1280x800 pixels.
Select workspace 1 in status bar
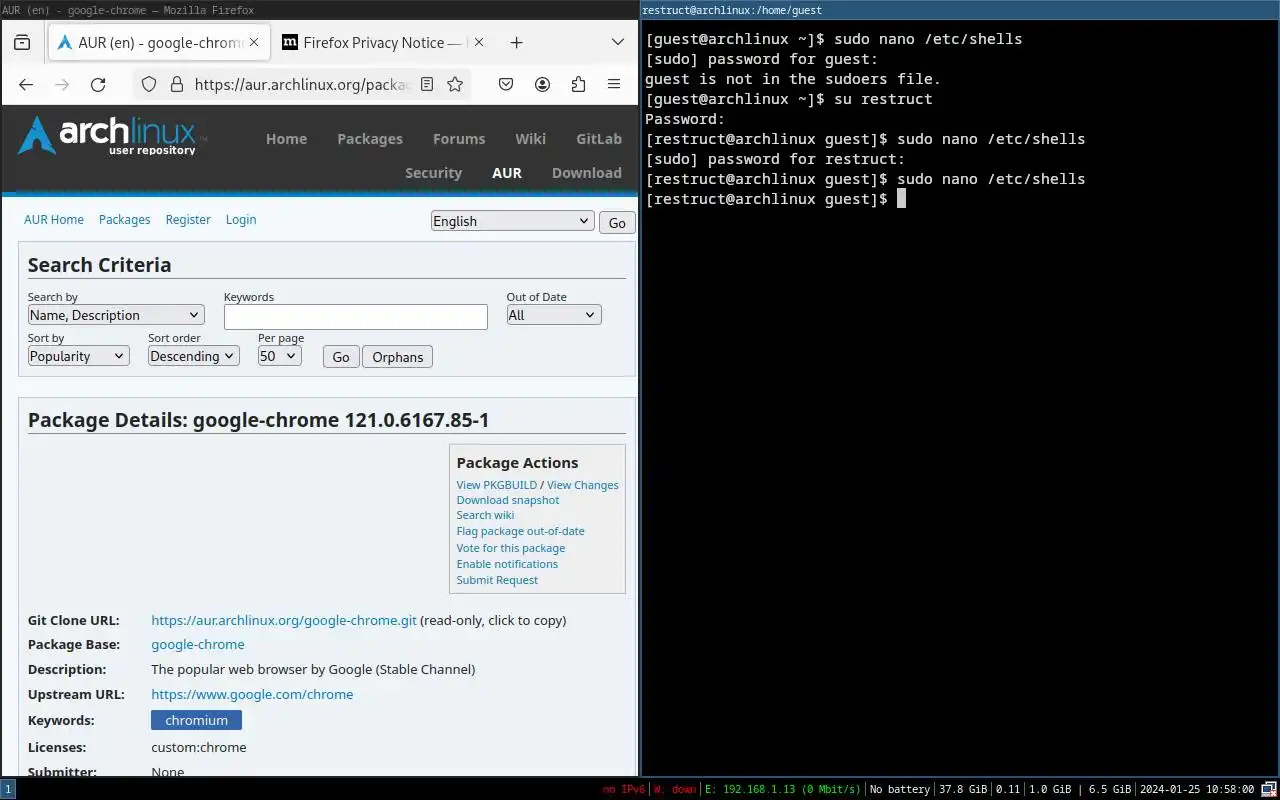[8, 789]
